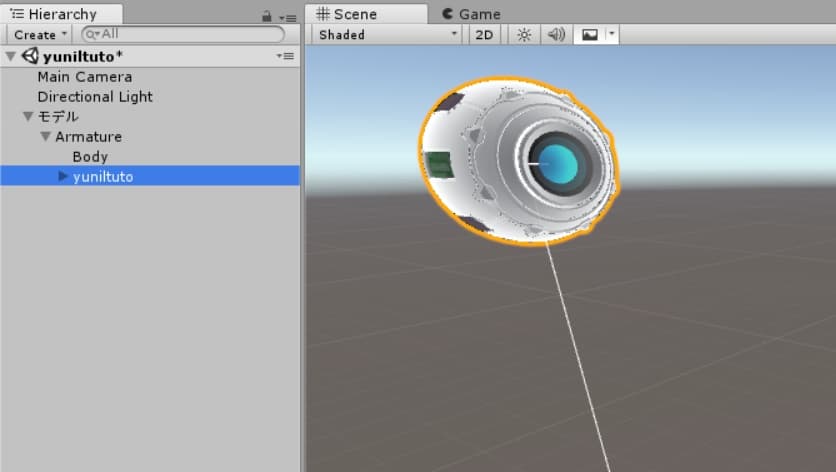Open the effects dropdown arrow
This screenshot has width=836, height=472.
[x=612, y=35]
